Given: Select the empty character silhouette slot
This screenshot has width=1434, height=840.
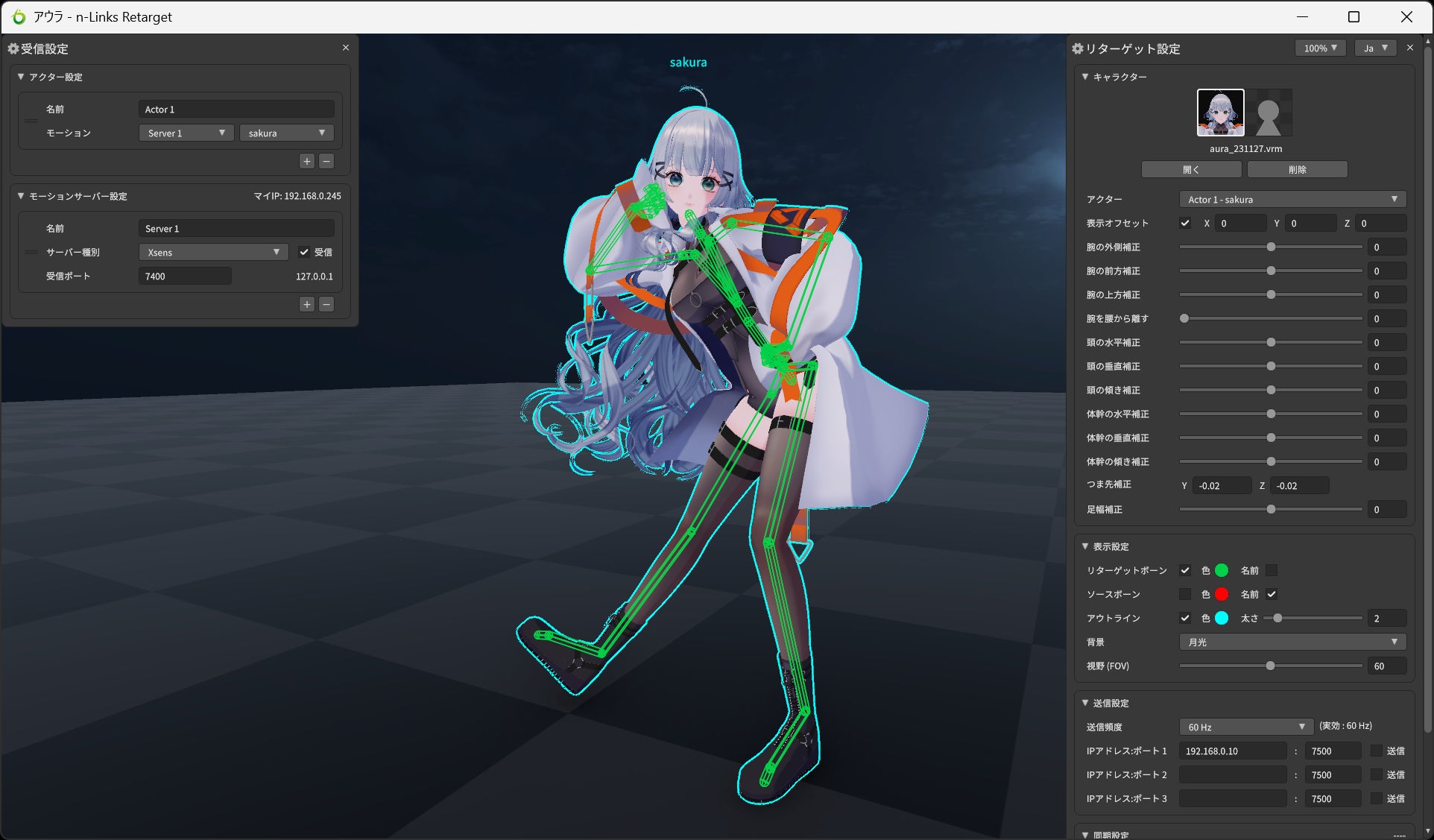Looking at the screenshot, I should click(x=1269, y=113).
